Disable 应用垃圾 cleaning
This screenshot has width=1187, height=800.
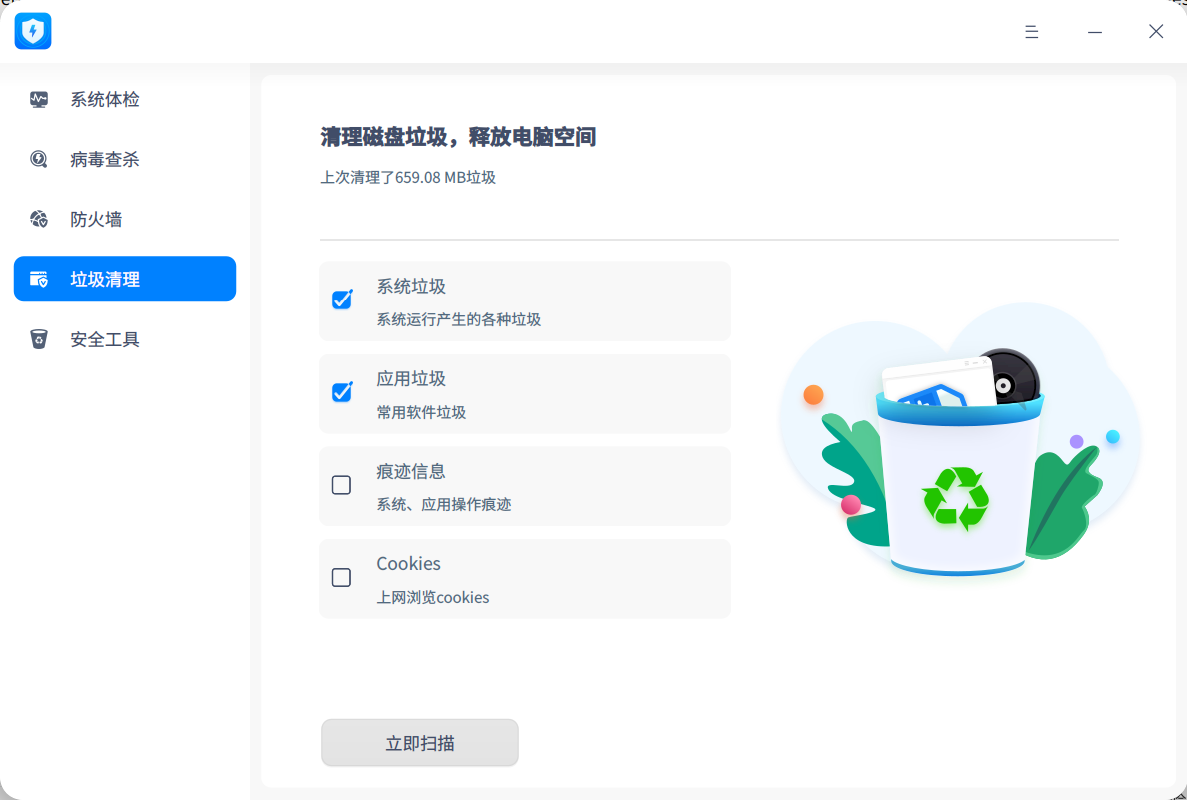click(x=341, y=392)
